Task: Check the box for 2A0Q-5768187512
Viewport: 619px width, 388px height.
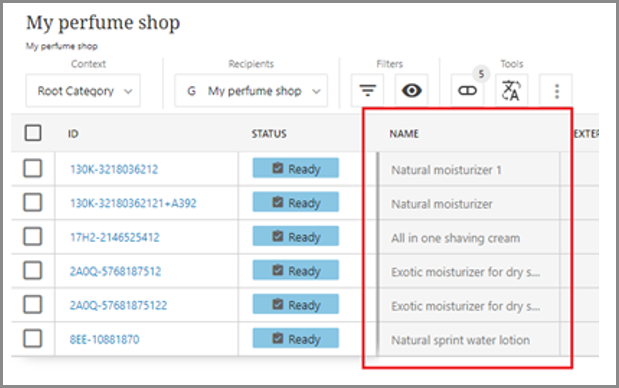Action: 32,271
